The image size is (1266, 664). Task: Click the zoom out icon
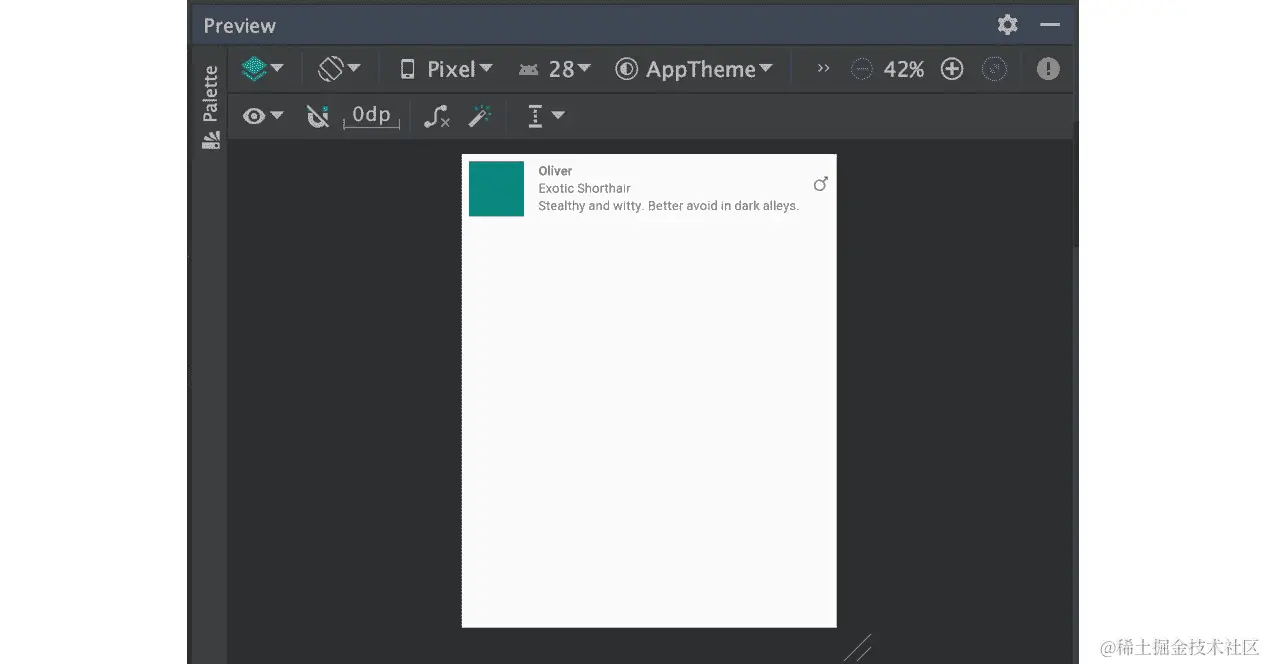pyautogui.click(x=861, y=68)
